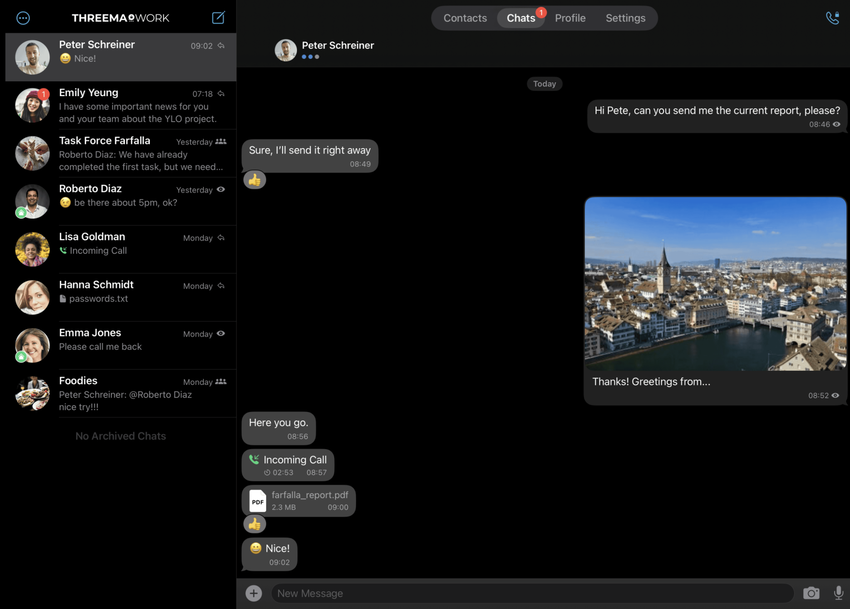Select the Chats tab

(x=521, y=18)
